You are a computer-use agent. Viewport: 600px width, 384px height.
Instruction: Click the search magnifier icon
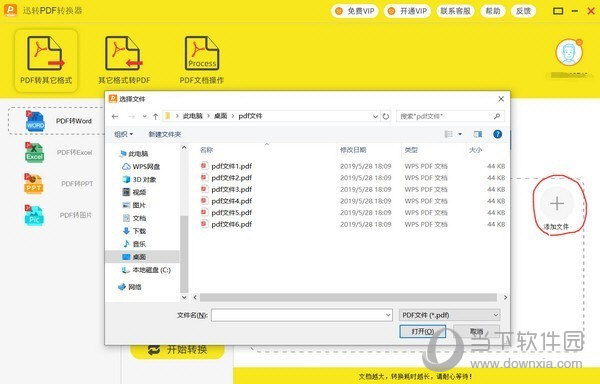[497, 116]
